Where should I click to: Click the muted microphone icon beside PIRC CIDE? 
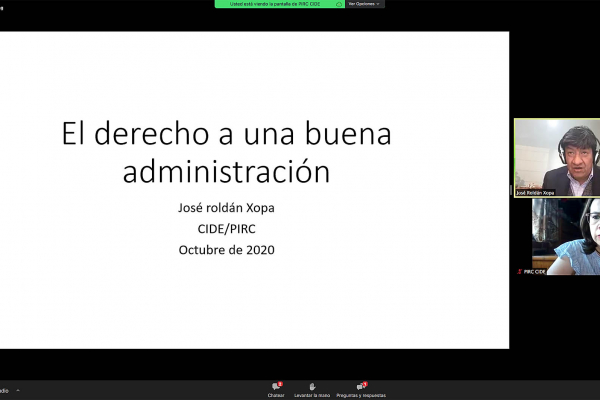(x=520, y=271)
